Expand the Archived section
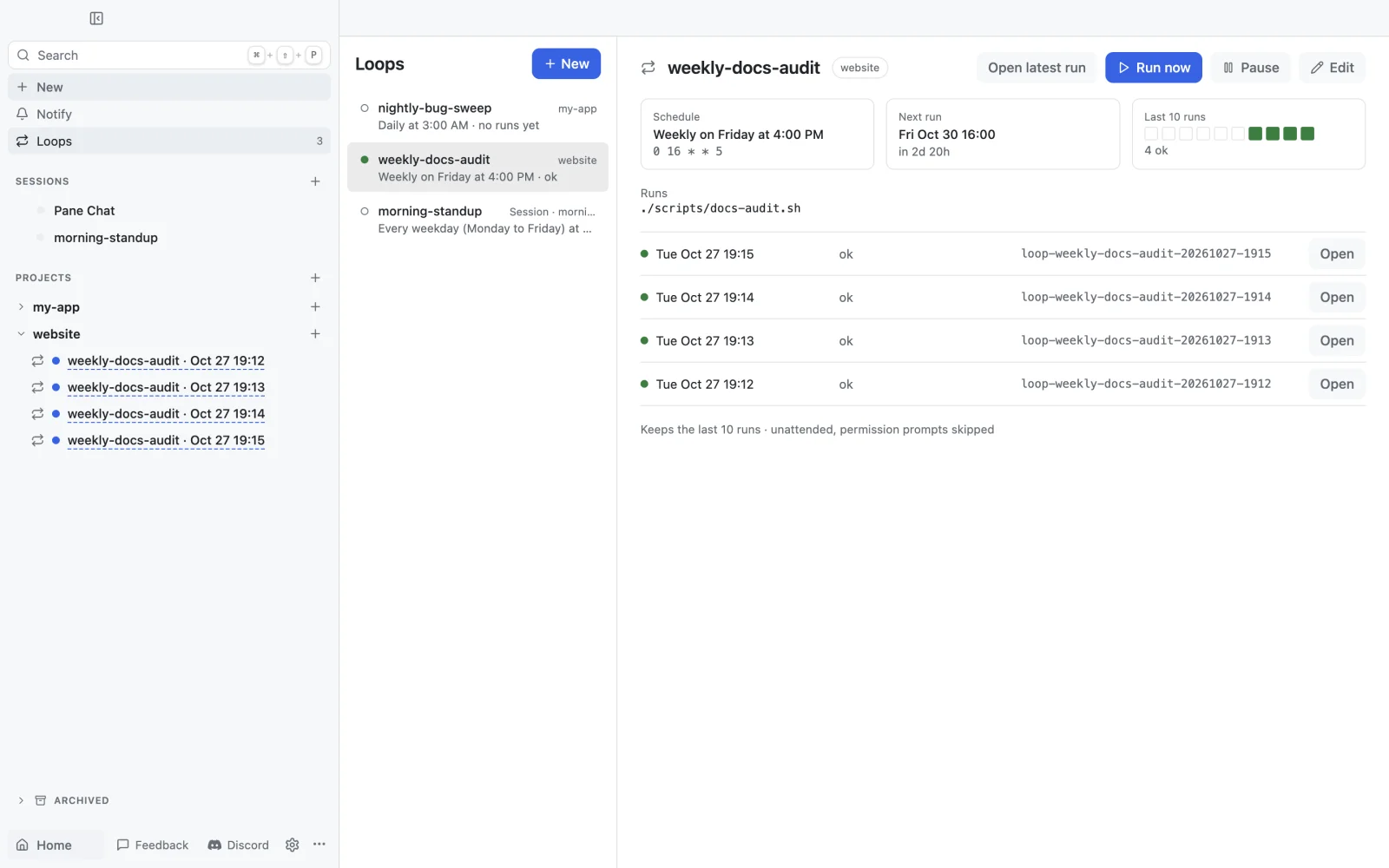The image size is (1389, 868). pos(21,800)
